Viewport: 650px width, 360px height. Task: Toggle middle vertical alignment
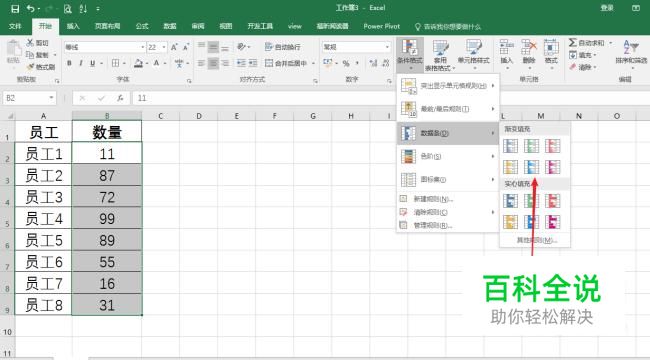tap(213, 47)
